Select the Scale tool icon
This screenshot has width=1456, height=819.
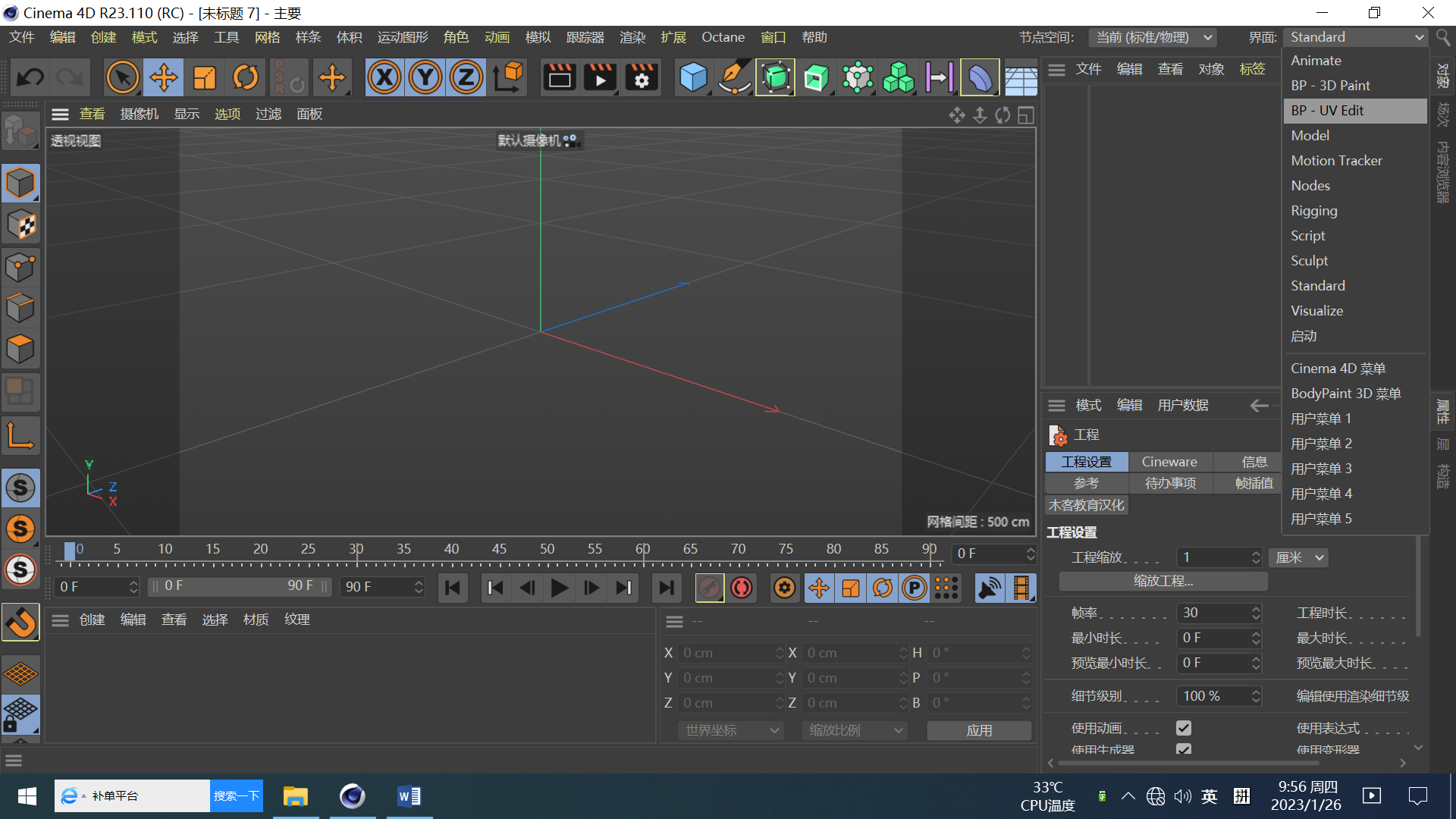[205, 77]
